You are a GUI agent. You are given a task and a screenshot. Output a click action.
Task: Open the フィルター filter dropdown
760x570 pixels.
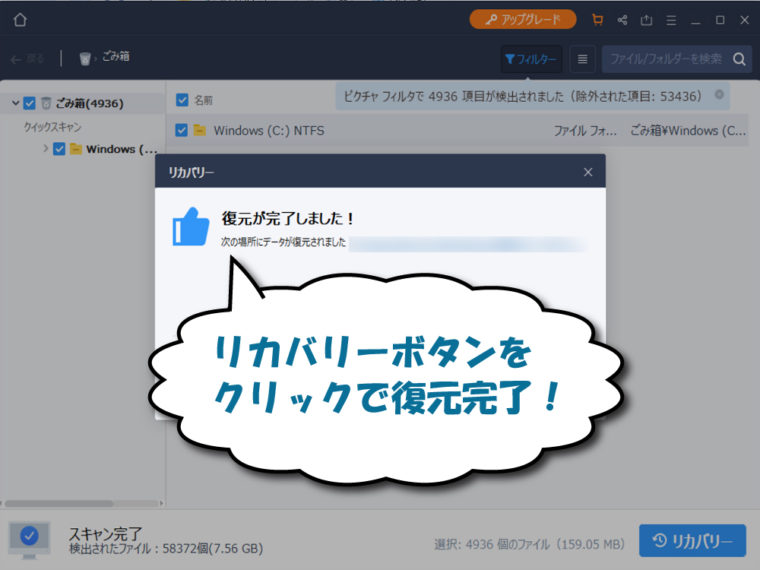(x=531, y=59)
